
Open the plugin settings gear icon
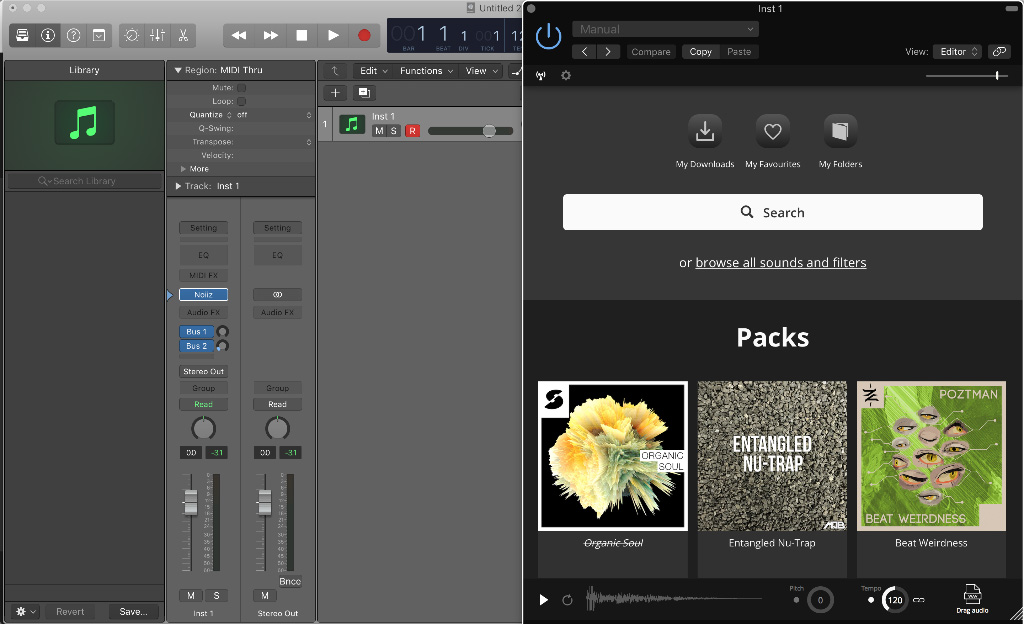(566, 74)
